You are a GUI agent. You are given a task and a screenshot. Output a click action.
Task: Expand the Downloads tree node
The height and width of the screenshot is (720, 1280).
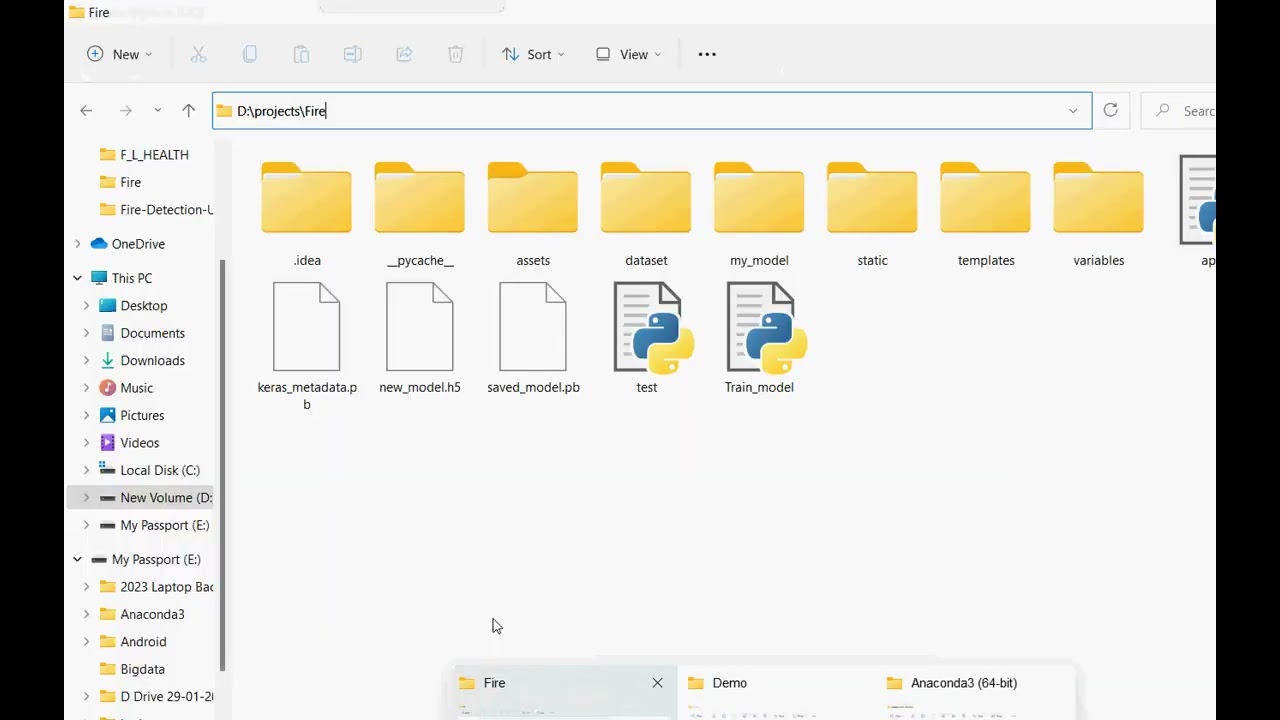pyautogui.click(x=86, y=360)
